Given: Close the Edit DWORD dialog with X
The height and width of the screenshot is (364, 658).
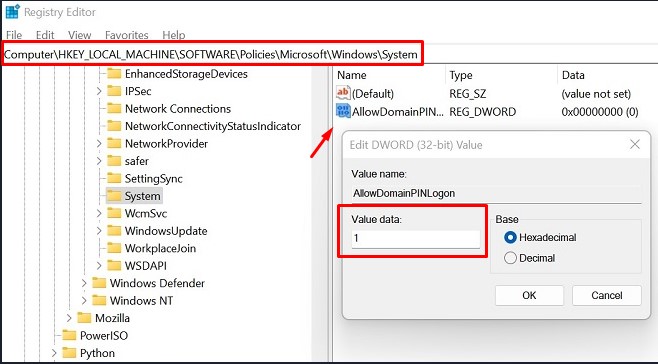Looking at the screenshot, I should click(x=635, y=145).
